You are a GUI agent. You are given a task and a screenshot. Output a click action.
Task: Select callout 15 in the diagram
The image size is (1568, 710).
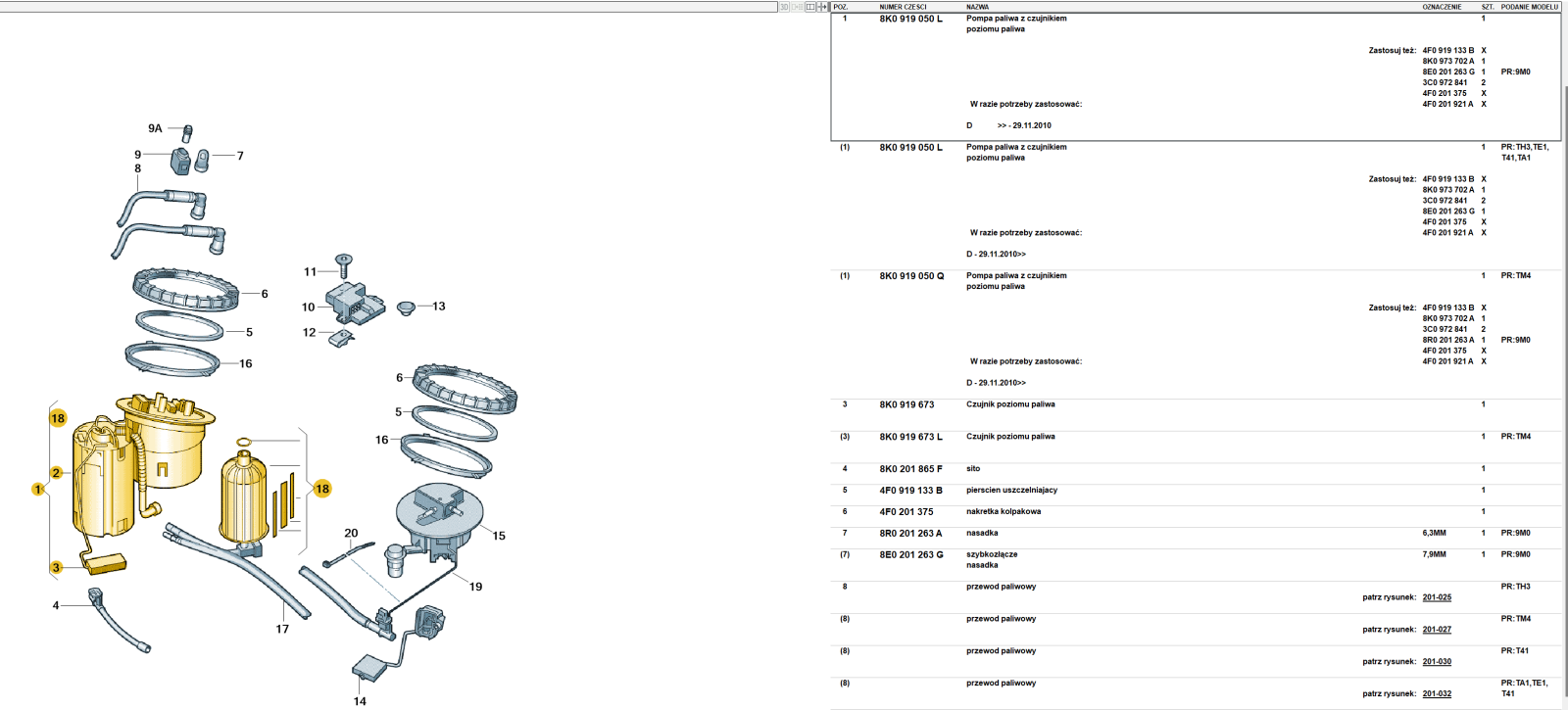499,536
